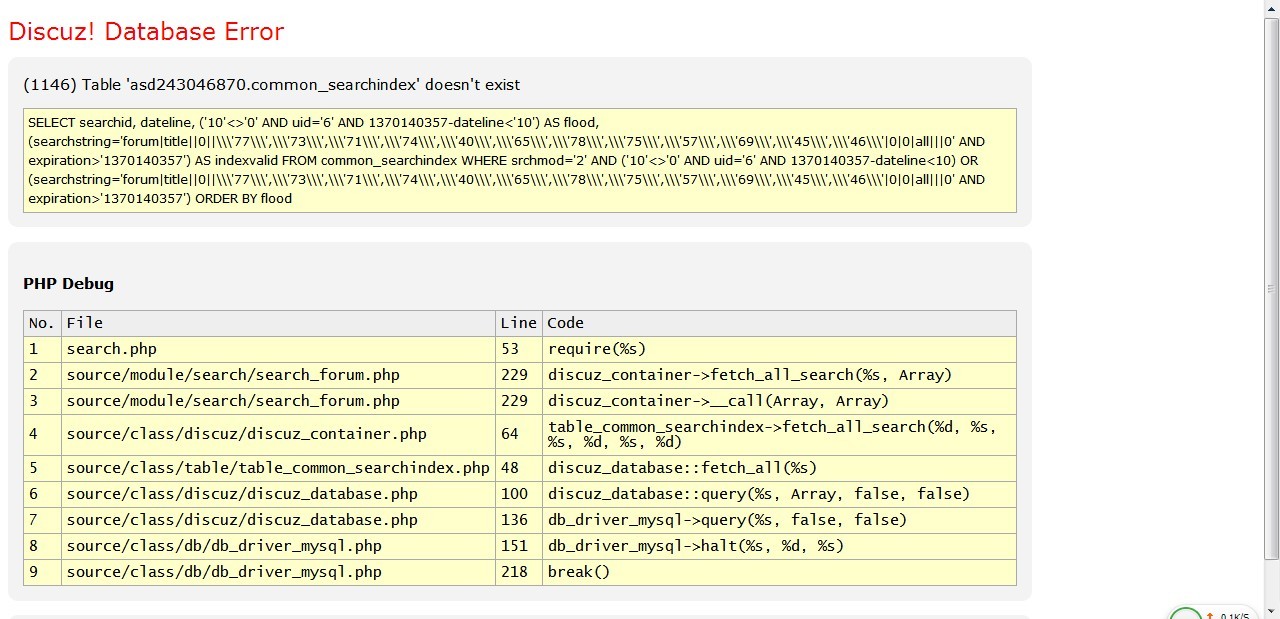Click the scrollbar up arrow
This screenshot has width=1280, height=619.
pos(1272,8)
